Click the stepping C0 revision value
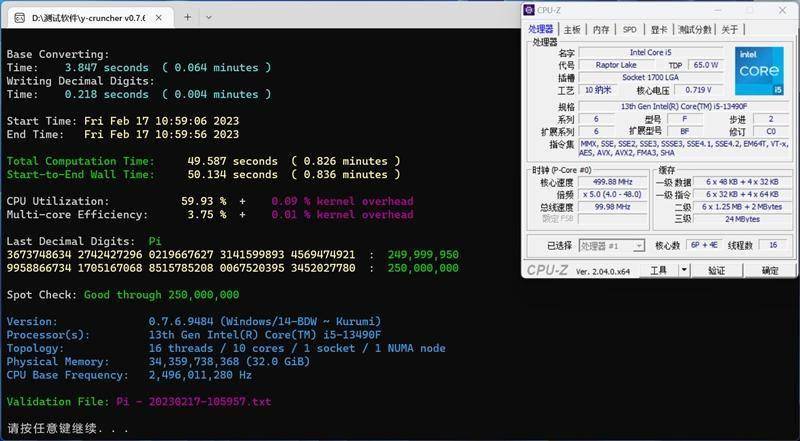 [771, 131]
